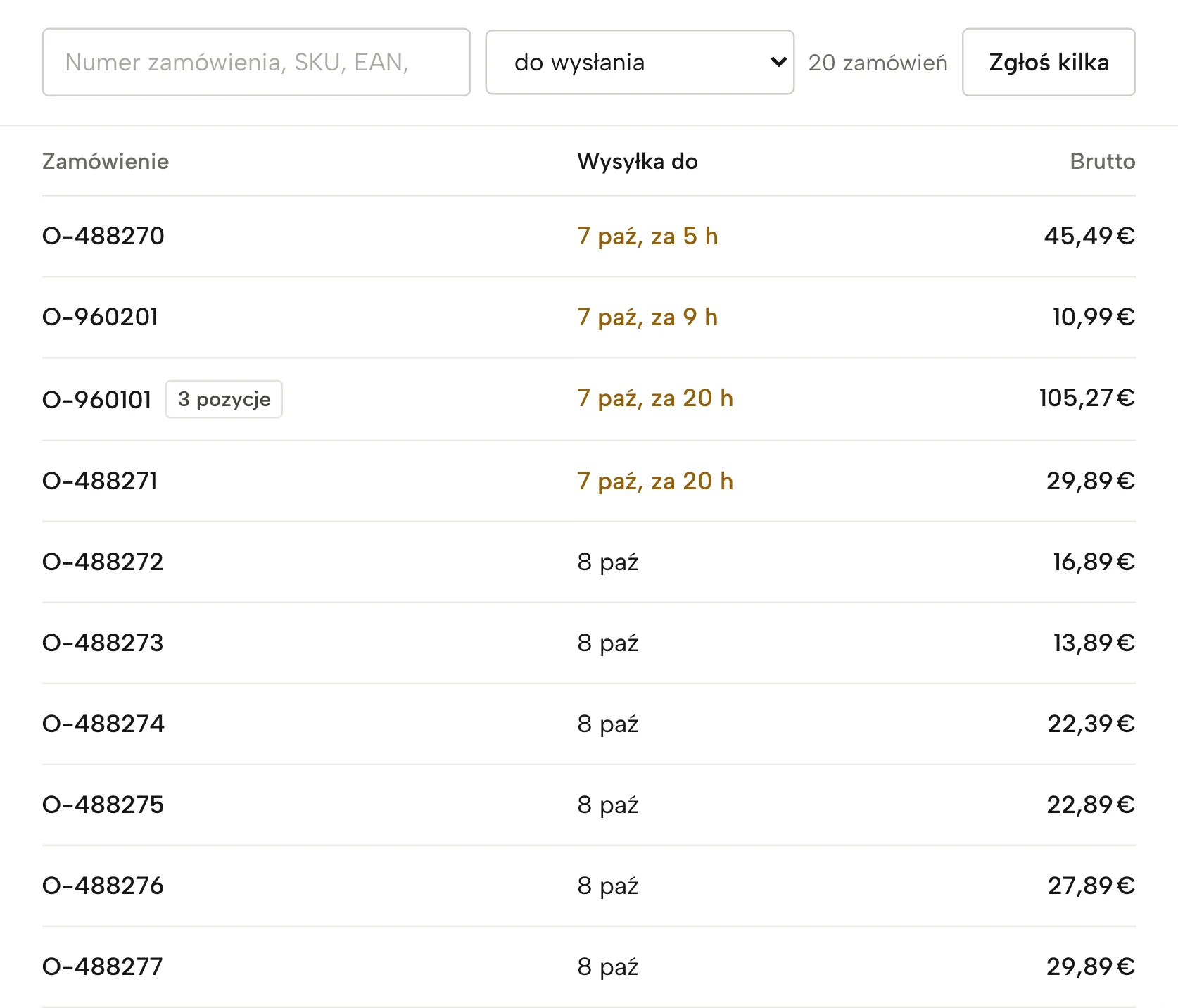Click the 27,89 € amount
1178x1008 pixels.
coord(1091,886)
